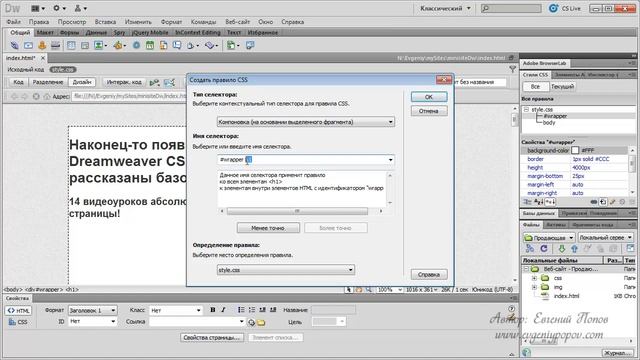
Task: Switch to the jQuery Mobile insert tab
Action: coord(150,32)
